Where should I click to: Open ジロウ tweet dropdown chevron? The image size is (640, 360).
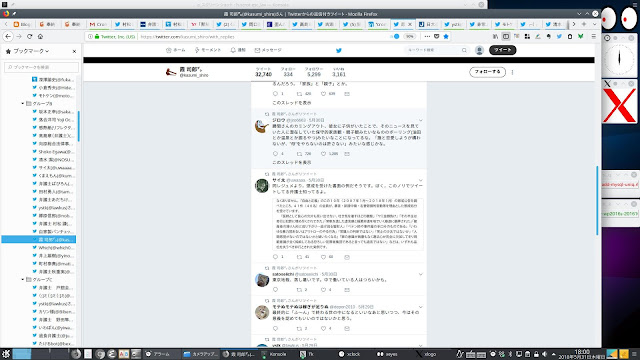point(421,120)
